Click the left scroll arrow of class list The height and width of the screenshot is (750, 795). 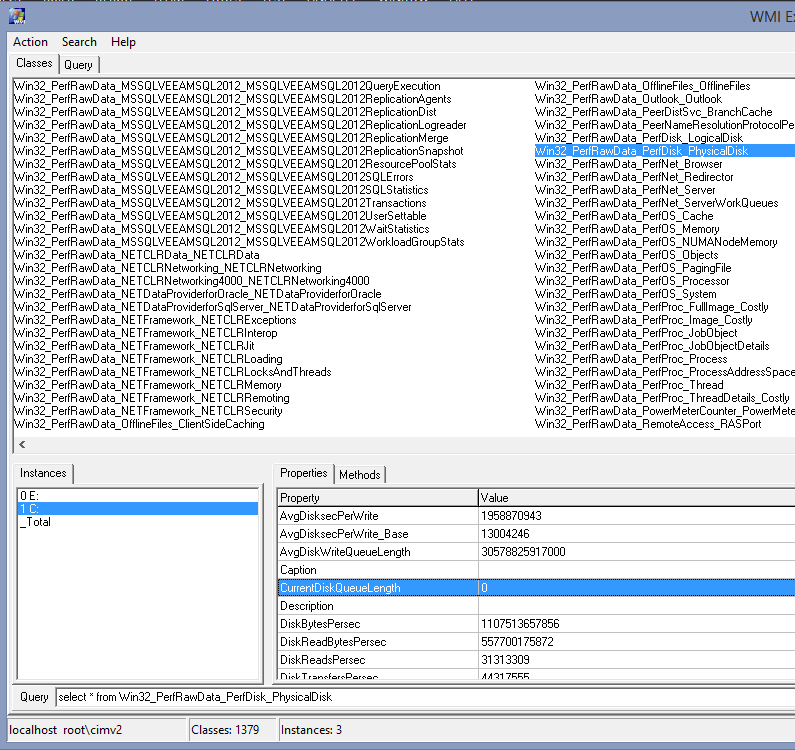click(x=22, y=445)
